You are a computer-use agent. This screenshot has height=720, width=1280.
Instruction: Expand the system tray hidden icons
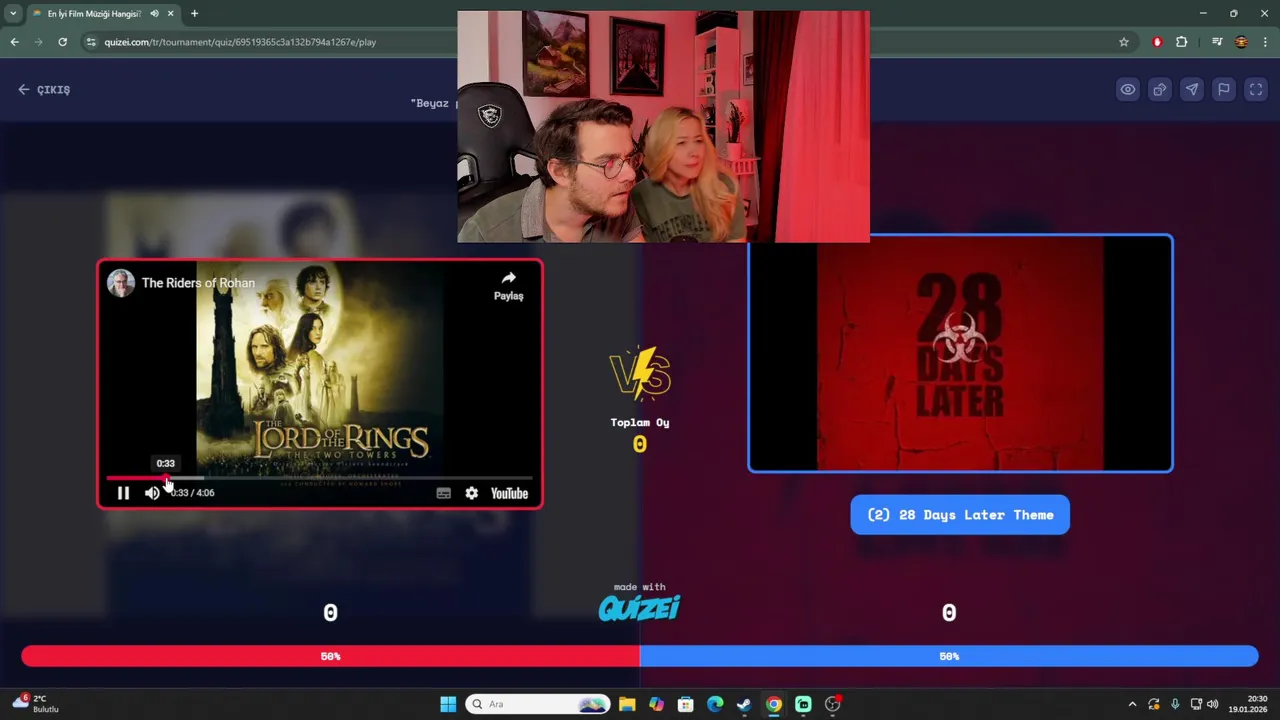pos(1132,704)
